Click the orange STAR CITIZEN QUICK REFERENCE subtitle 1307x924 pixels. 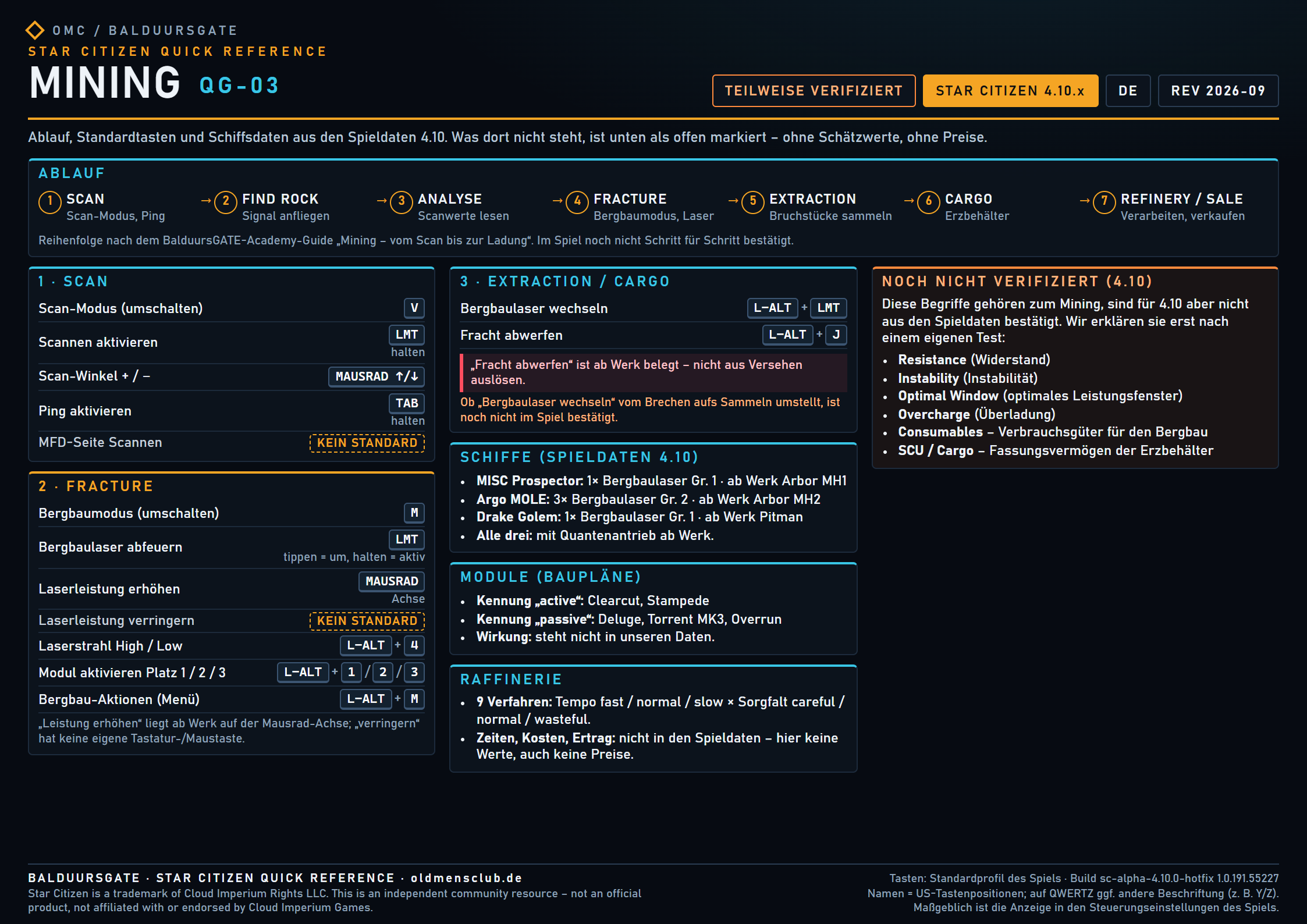point(177,52)
